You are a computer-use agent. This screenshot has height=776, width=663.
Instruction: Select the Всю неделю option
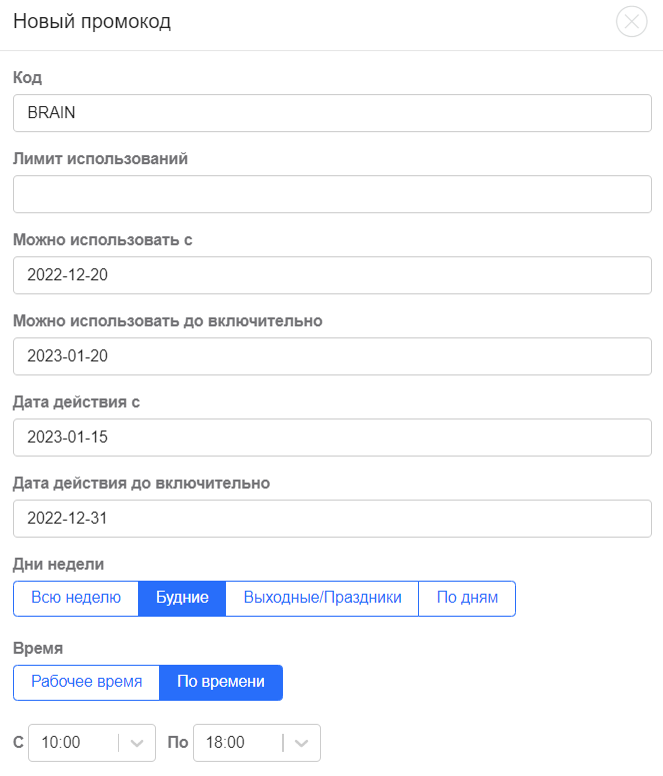coord(76,598)
